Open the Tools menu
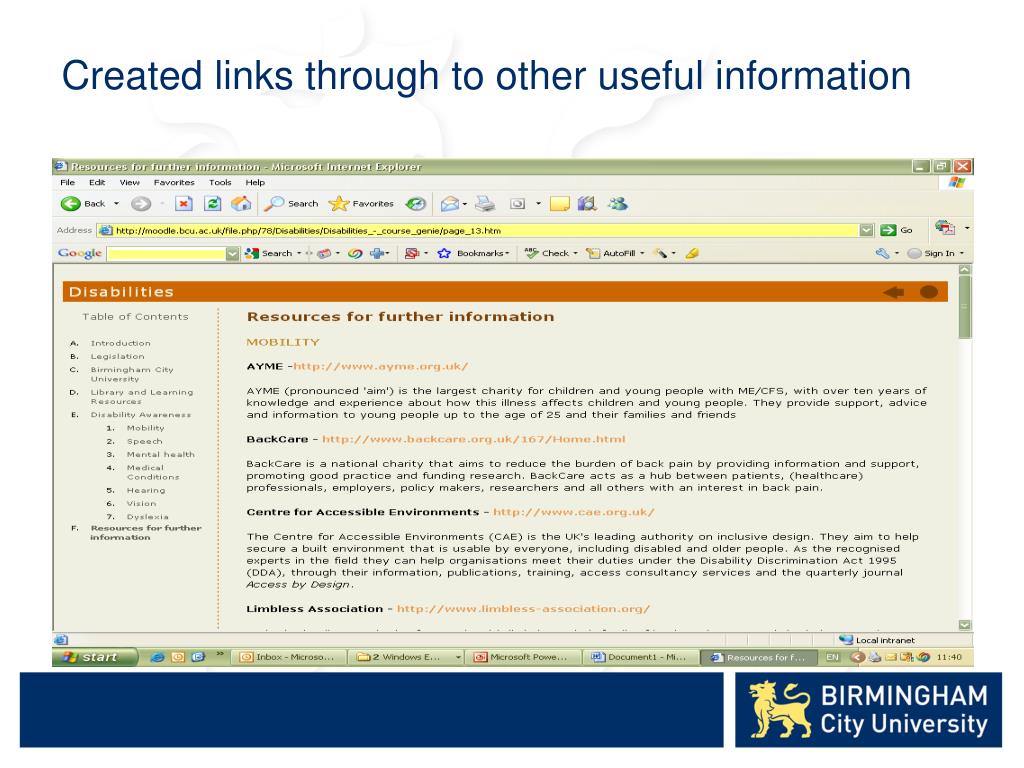Screen dimensions: 1024x768 [x=220, y=182]
